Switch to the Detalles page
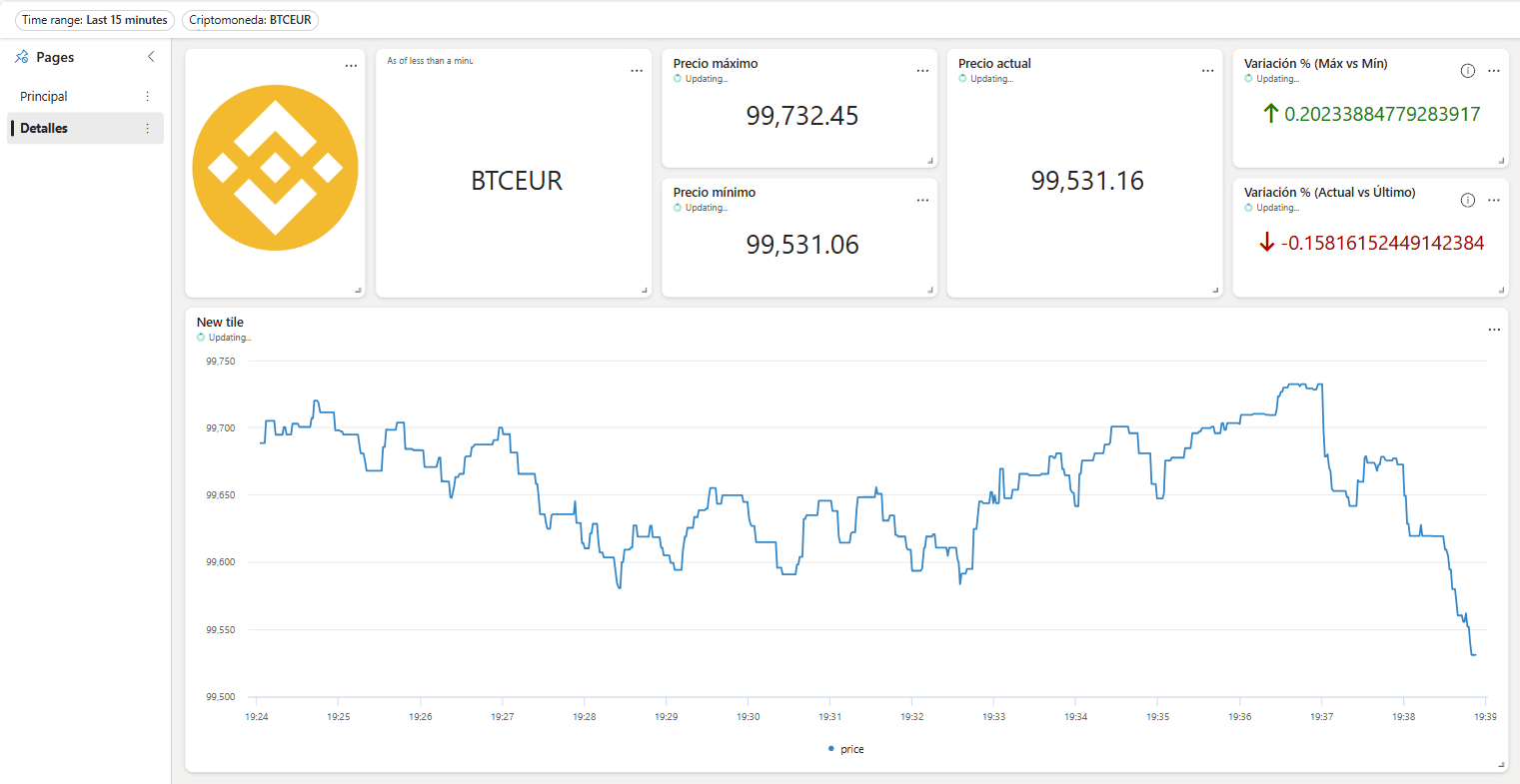The height and width of the screenshot is (784, 1520). [x=44, y=128]
